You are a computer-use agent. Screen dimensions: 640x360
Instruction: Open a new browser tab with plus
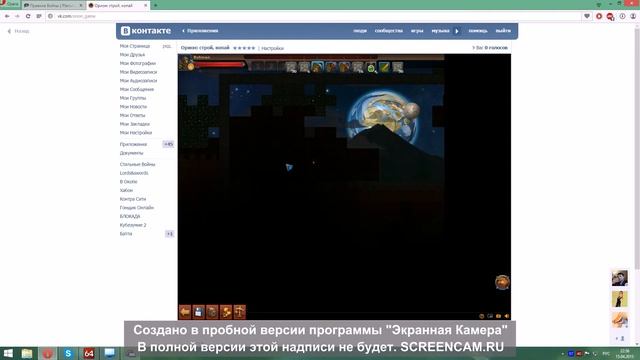[x=156, y=5]
